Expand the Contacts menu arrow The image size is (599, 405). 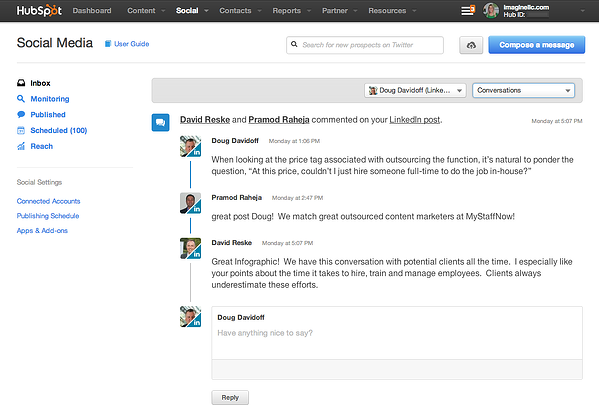point(259,11)
